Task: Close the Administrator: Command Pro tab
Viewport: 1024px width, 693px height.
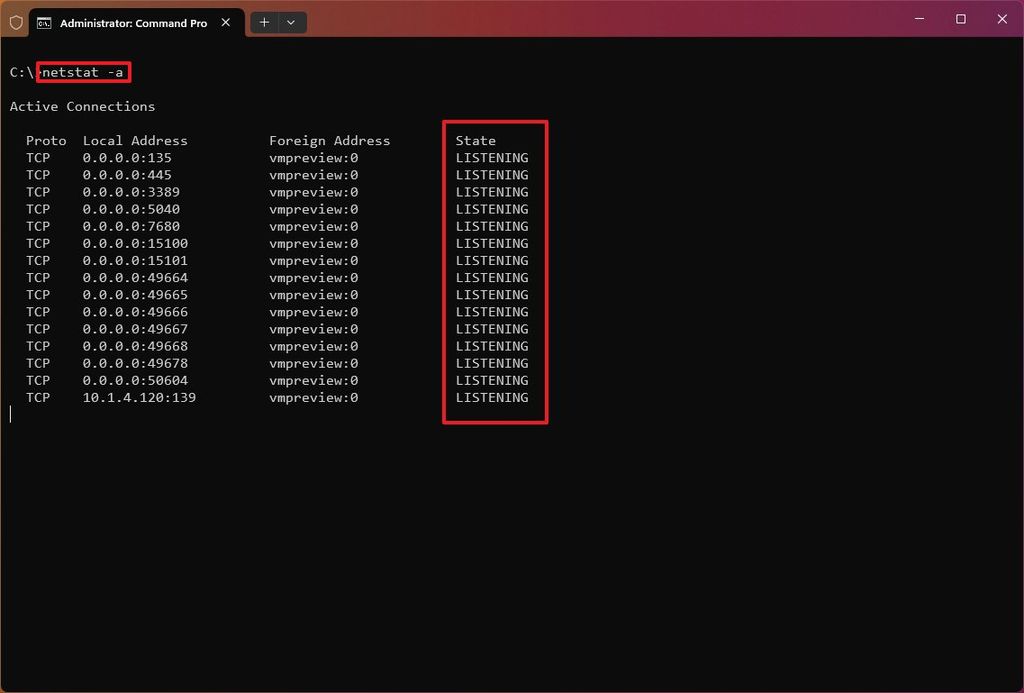Action: [x=225, y=21]
